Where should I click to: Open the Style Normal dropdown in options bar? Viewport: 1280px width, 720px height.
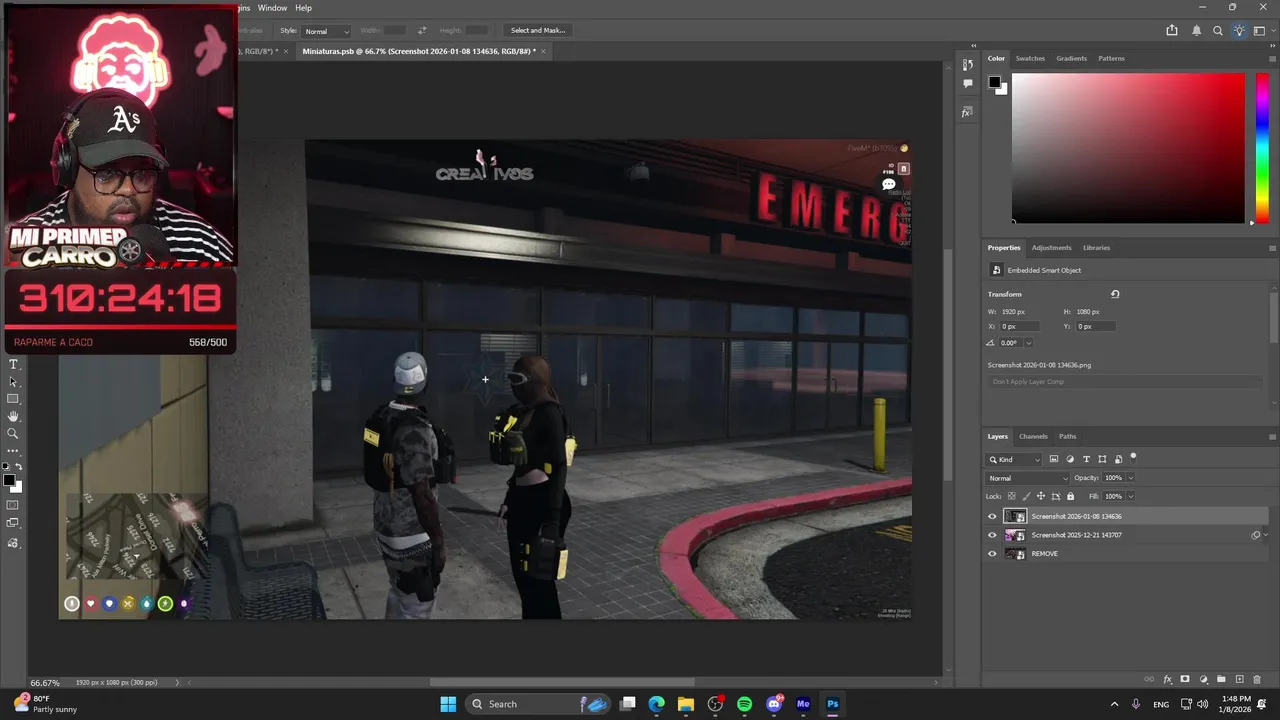pos(326,31)
